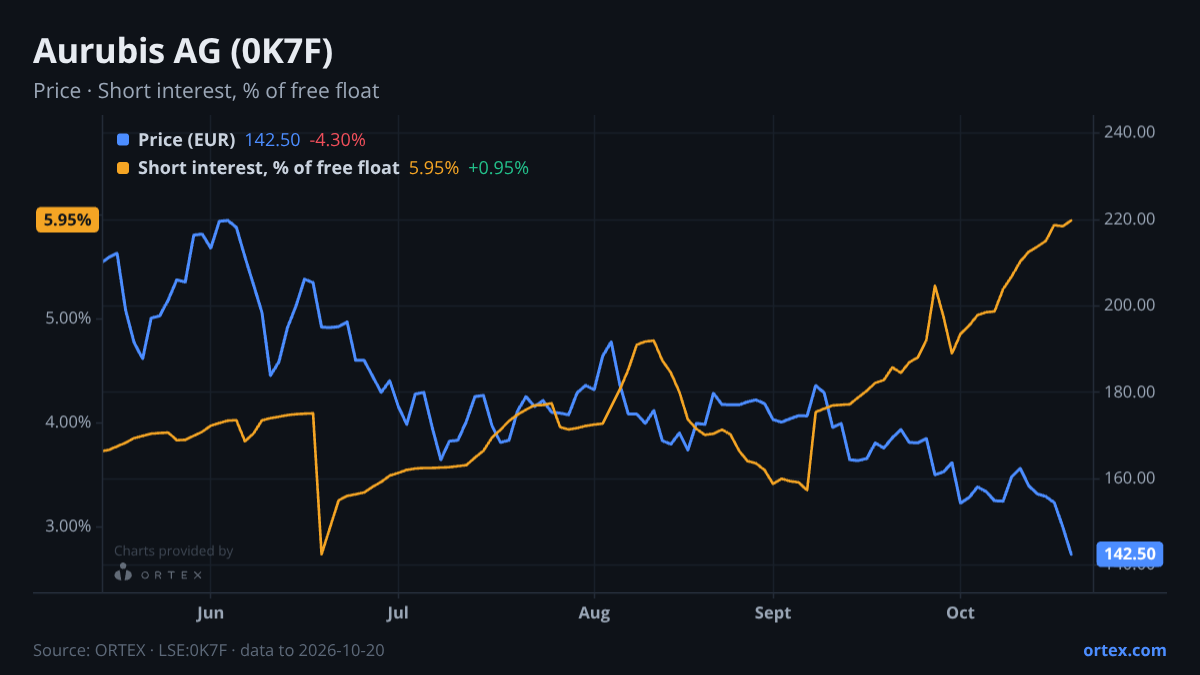The width and height of the screenshot is (1200, 675).
Task: Click the Aug x-axis label
Action: [594, 612]
